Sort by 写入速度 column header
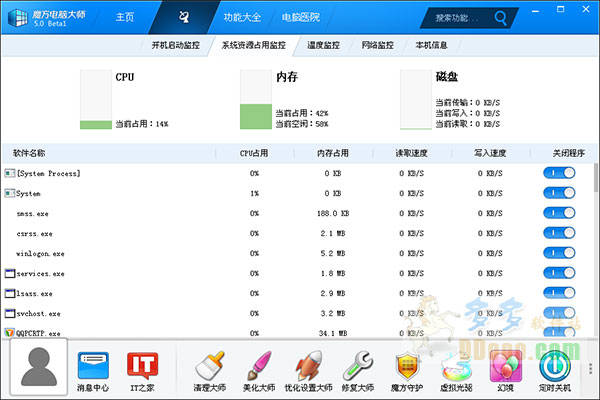 (490, 153)
